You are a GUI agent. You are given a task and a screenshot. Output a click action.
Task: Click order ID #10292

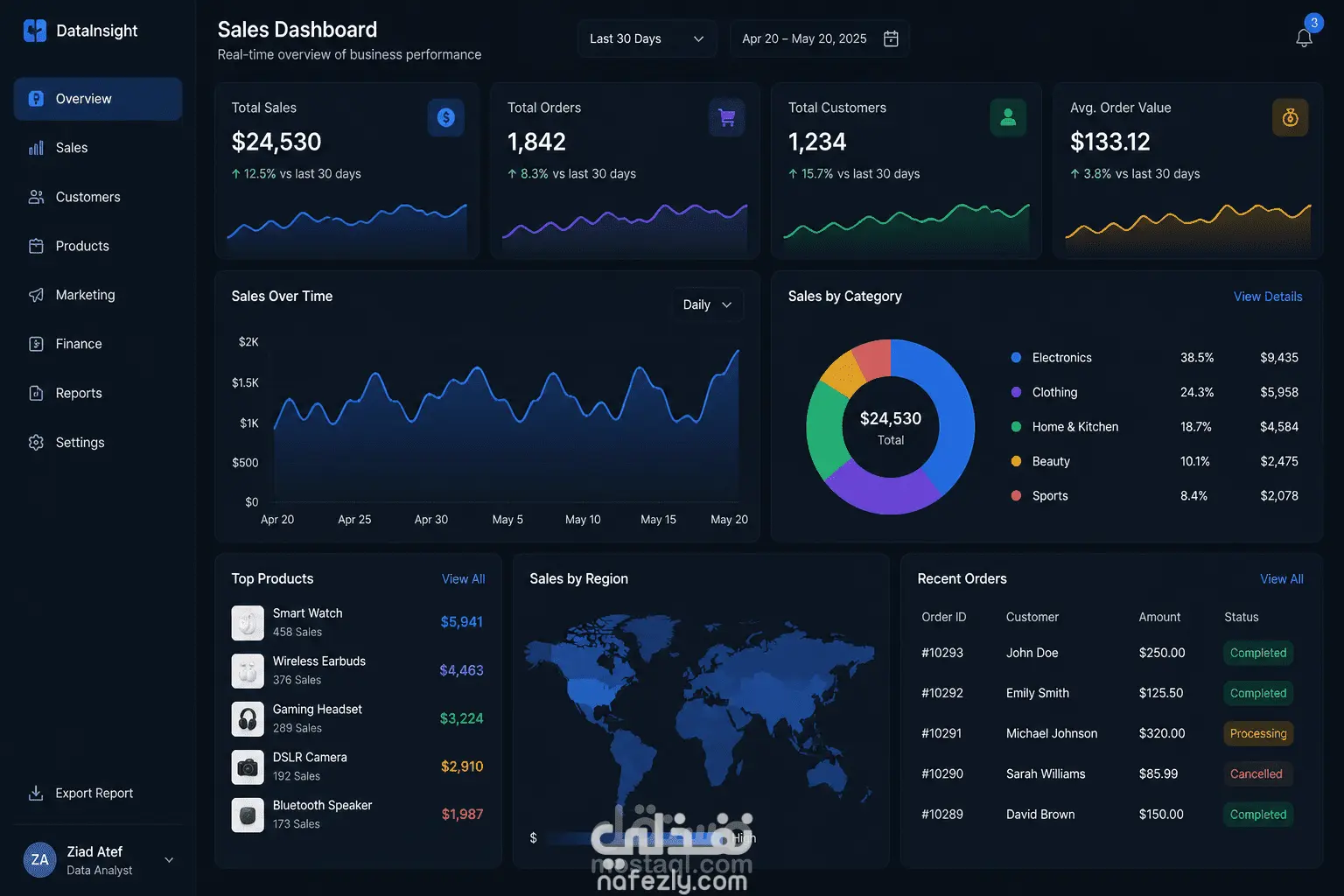(942, 693)
